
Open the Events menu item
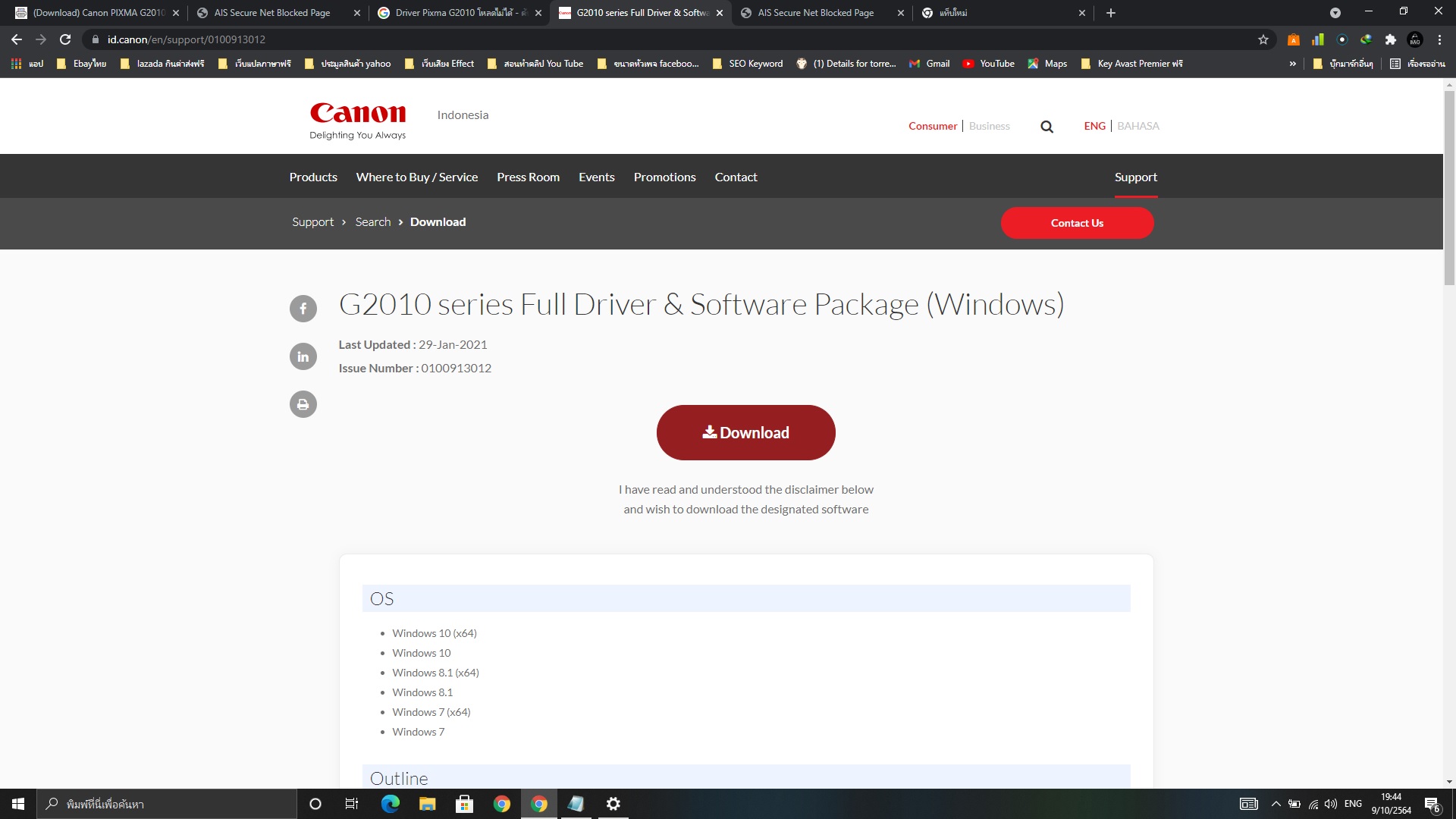(597, 177)
